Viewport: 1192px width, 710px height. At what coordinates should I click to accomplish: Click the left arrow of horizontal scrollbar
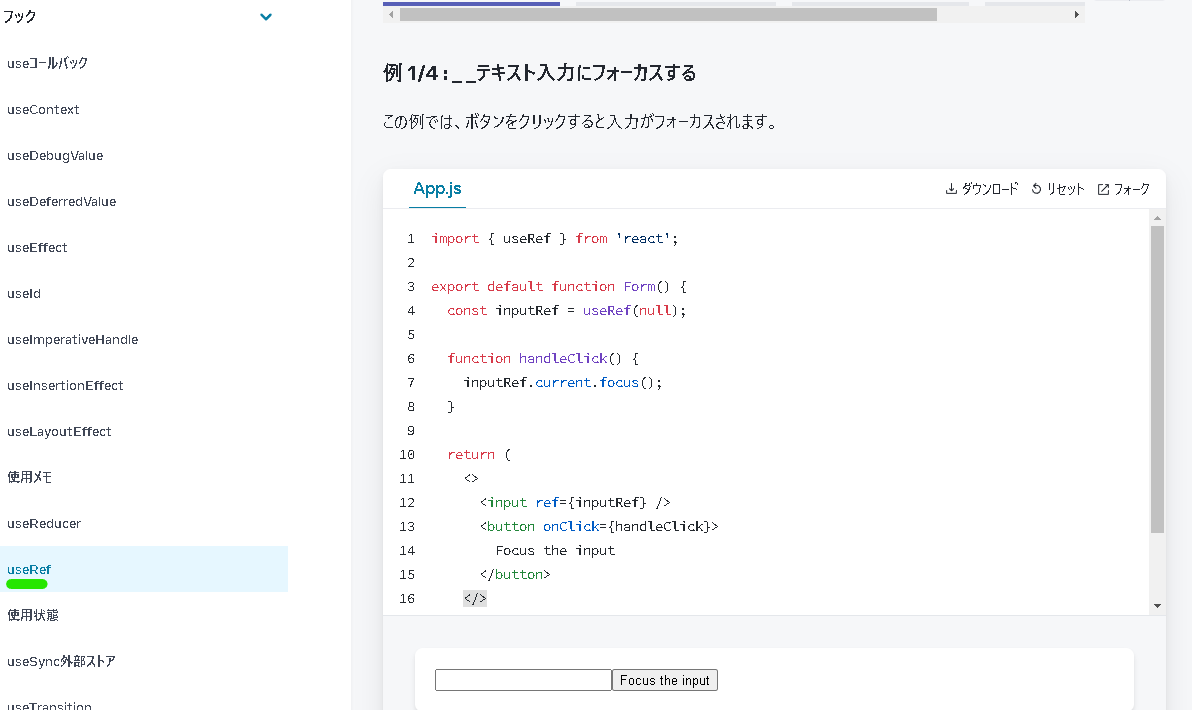coord(391,14)
